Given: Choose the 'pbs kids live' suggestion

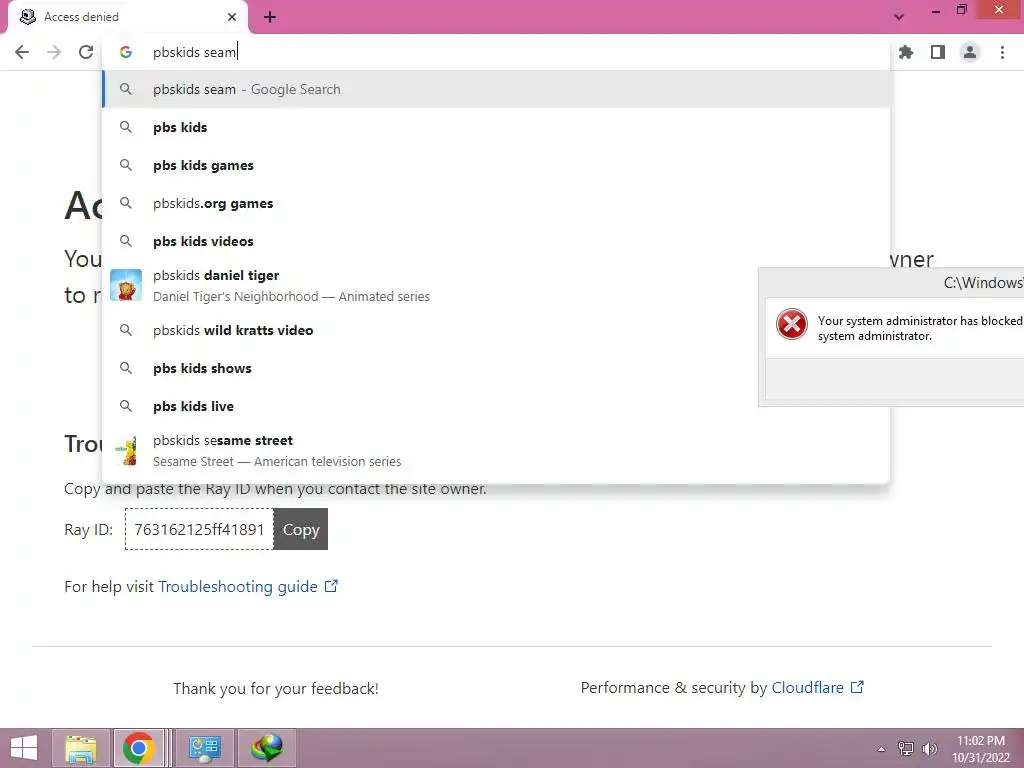Looking at the screenshot, I should point(496,406).
